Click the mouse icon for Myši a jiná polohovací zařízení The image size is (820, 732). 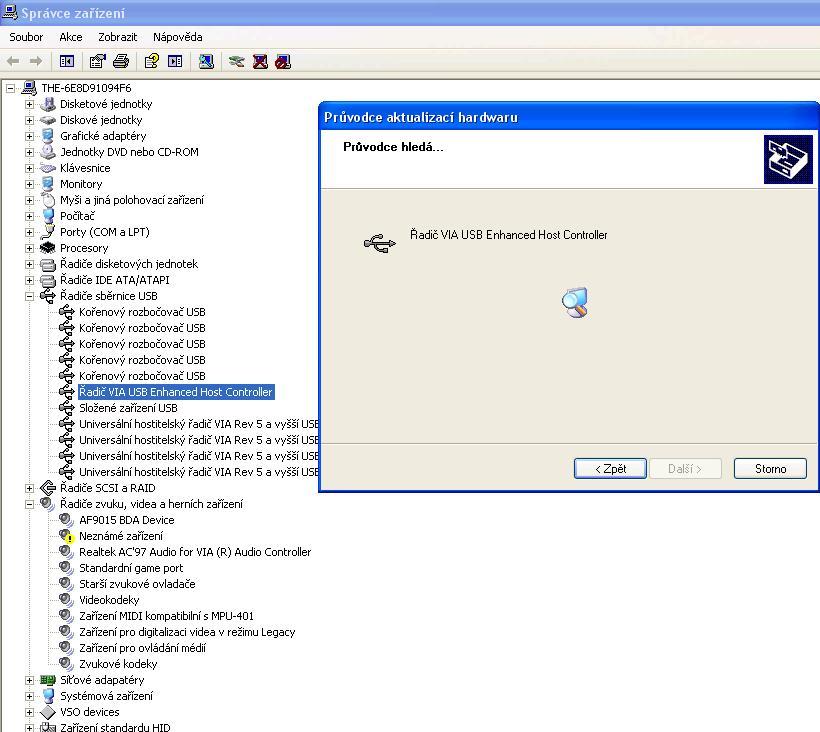pos(48,200)
